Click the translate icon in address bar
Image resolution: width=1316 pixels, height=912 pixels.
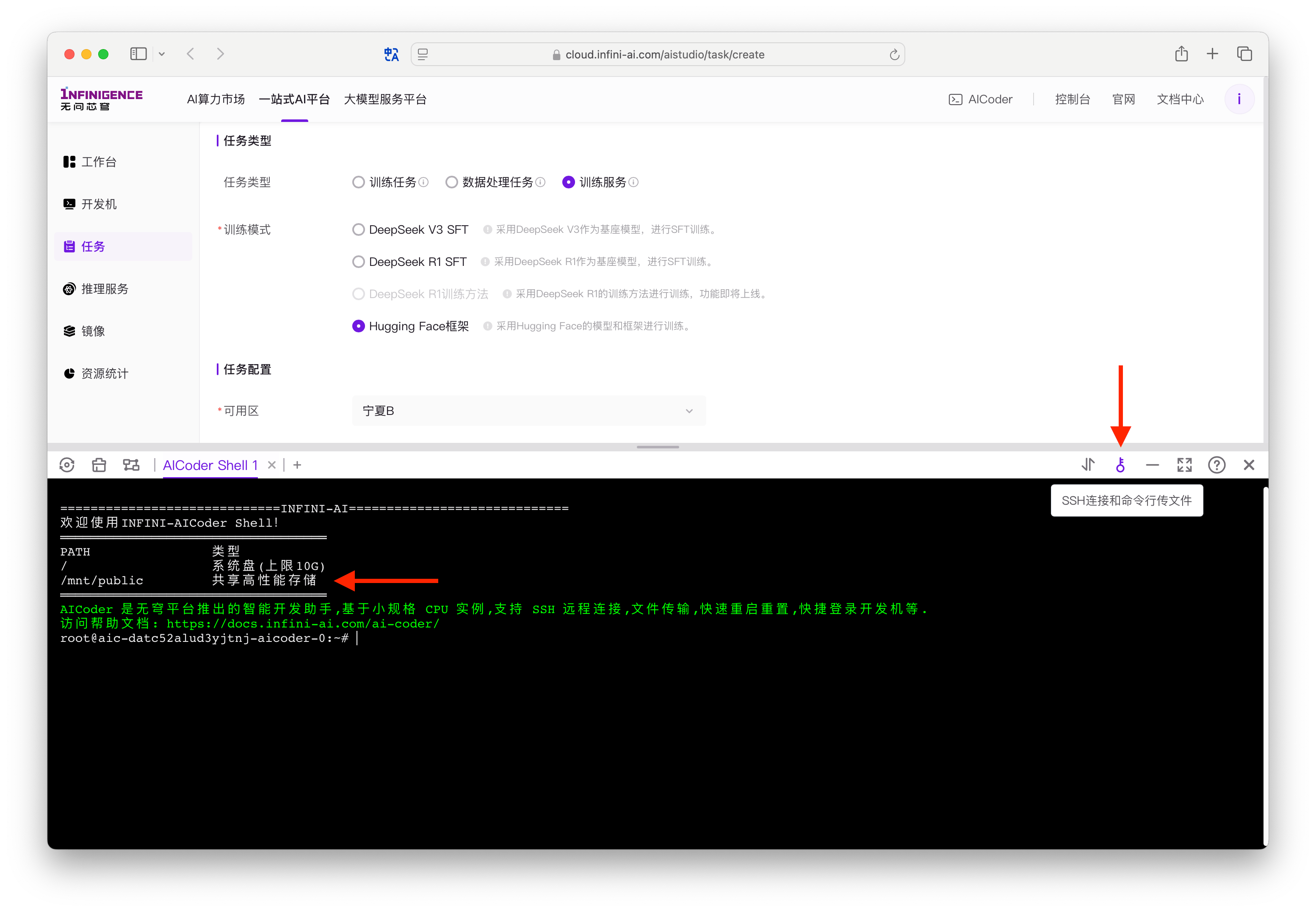(391, 54)
